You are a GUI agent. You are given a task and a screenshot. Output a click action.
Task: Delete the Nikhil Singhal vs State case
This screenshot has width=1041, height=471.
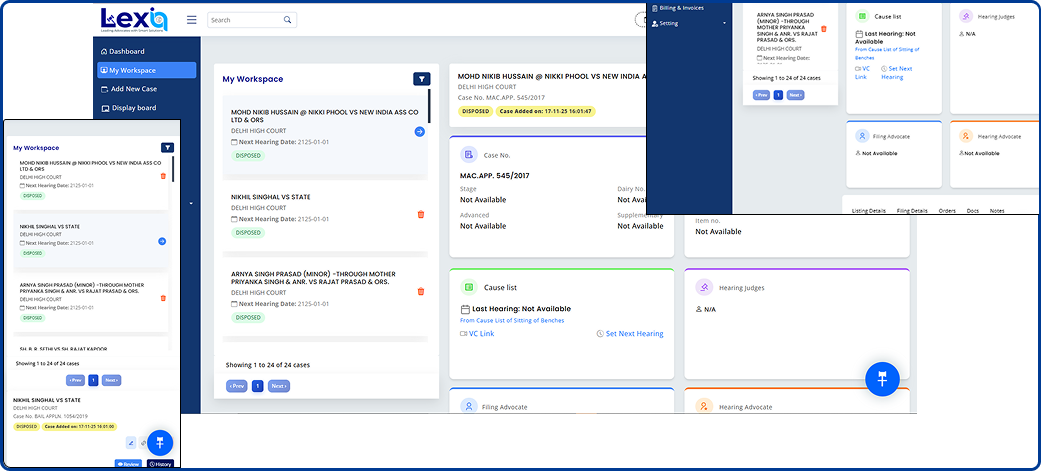pyautogui.click(x=421, y=214)
